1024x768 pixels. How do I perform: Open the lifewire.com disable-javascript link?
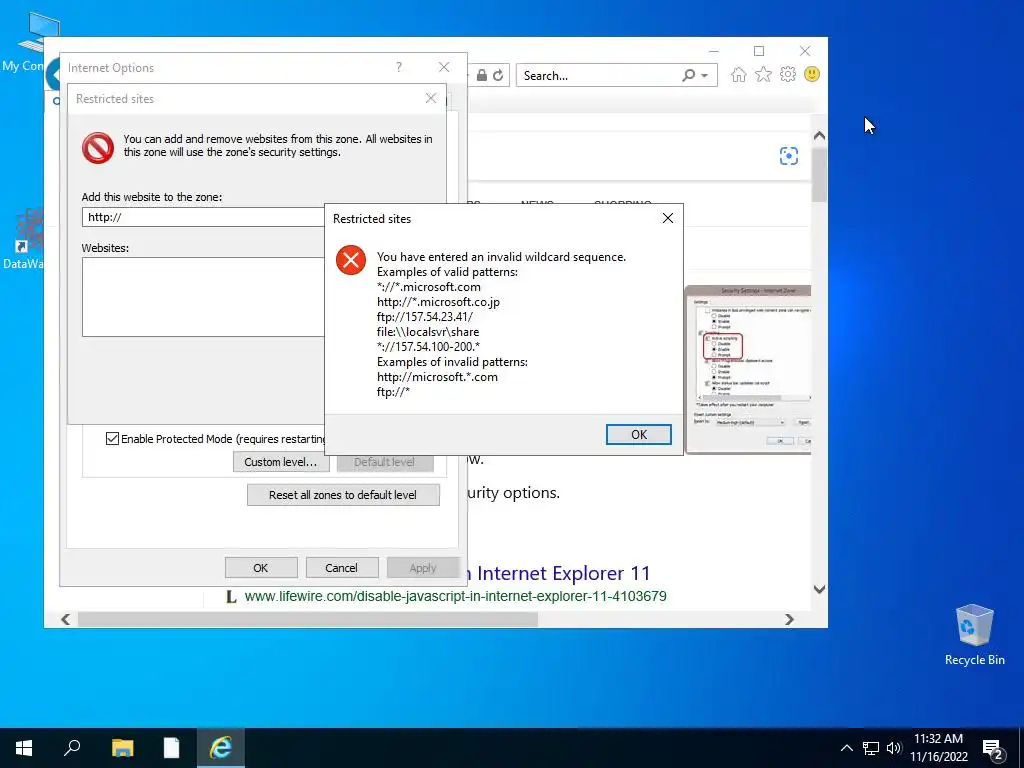click(455, 596)
